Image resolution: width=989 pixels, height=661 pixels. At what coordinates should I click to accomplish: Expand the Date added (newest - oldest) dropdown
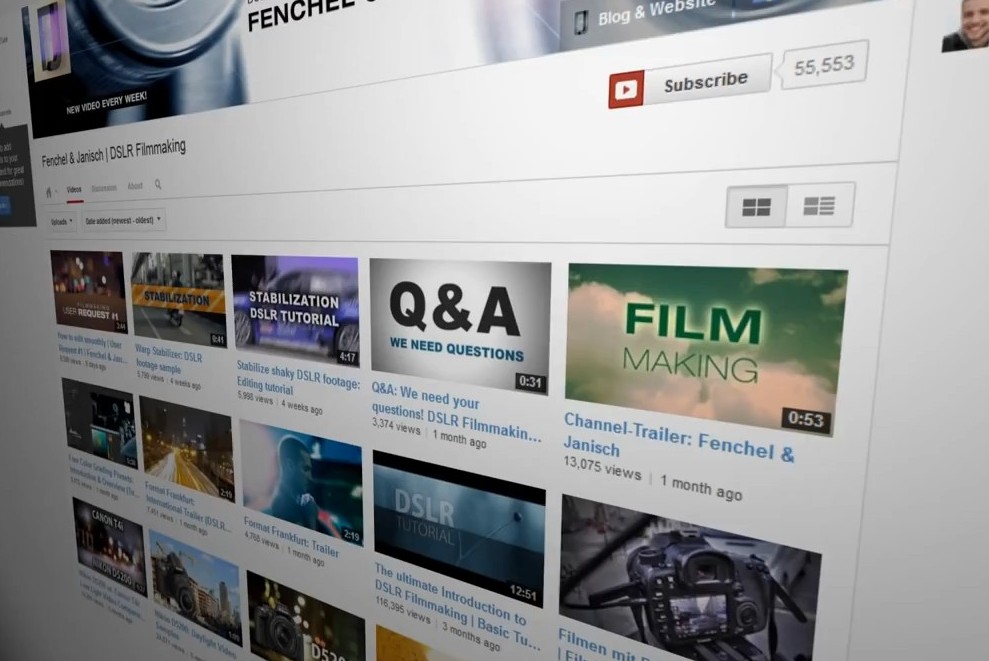point(123,220)
